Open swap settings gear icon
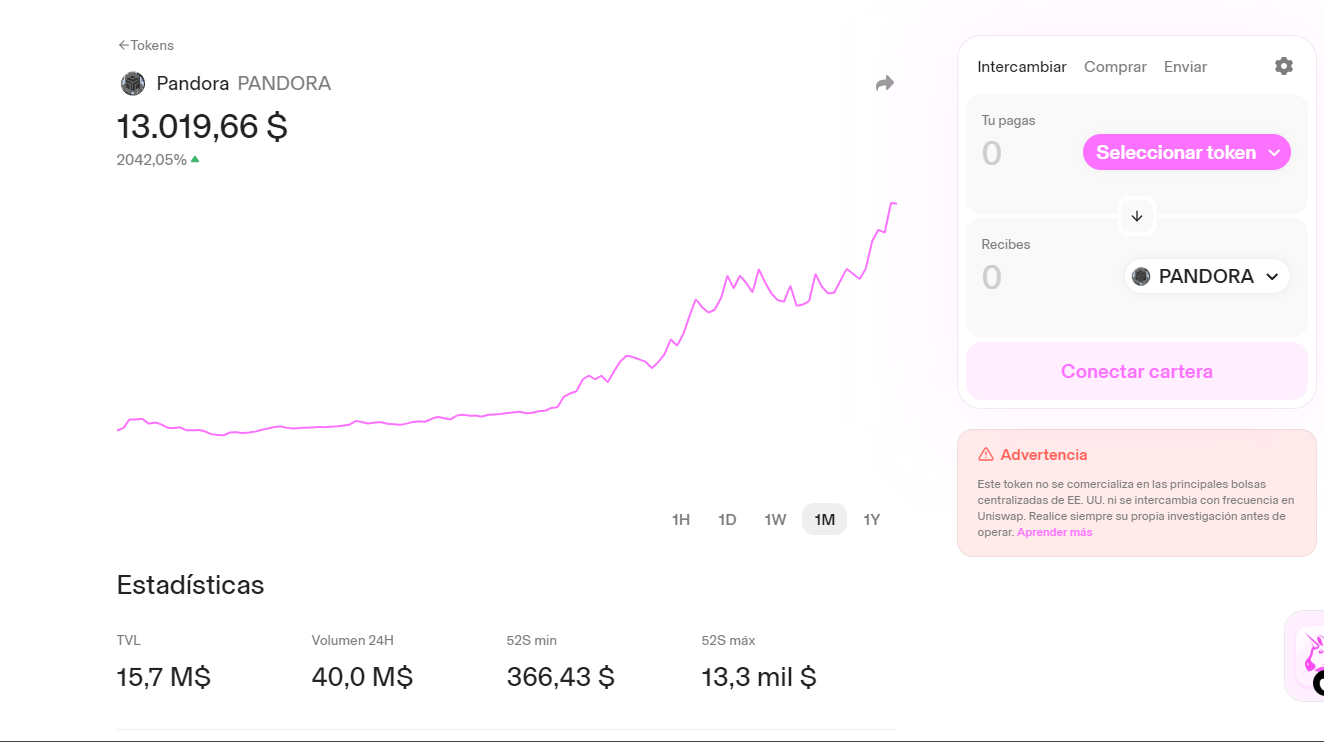The width and height of the screenshot is (1324, 742). (x=1284, y=66)
